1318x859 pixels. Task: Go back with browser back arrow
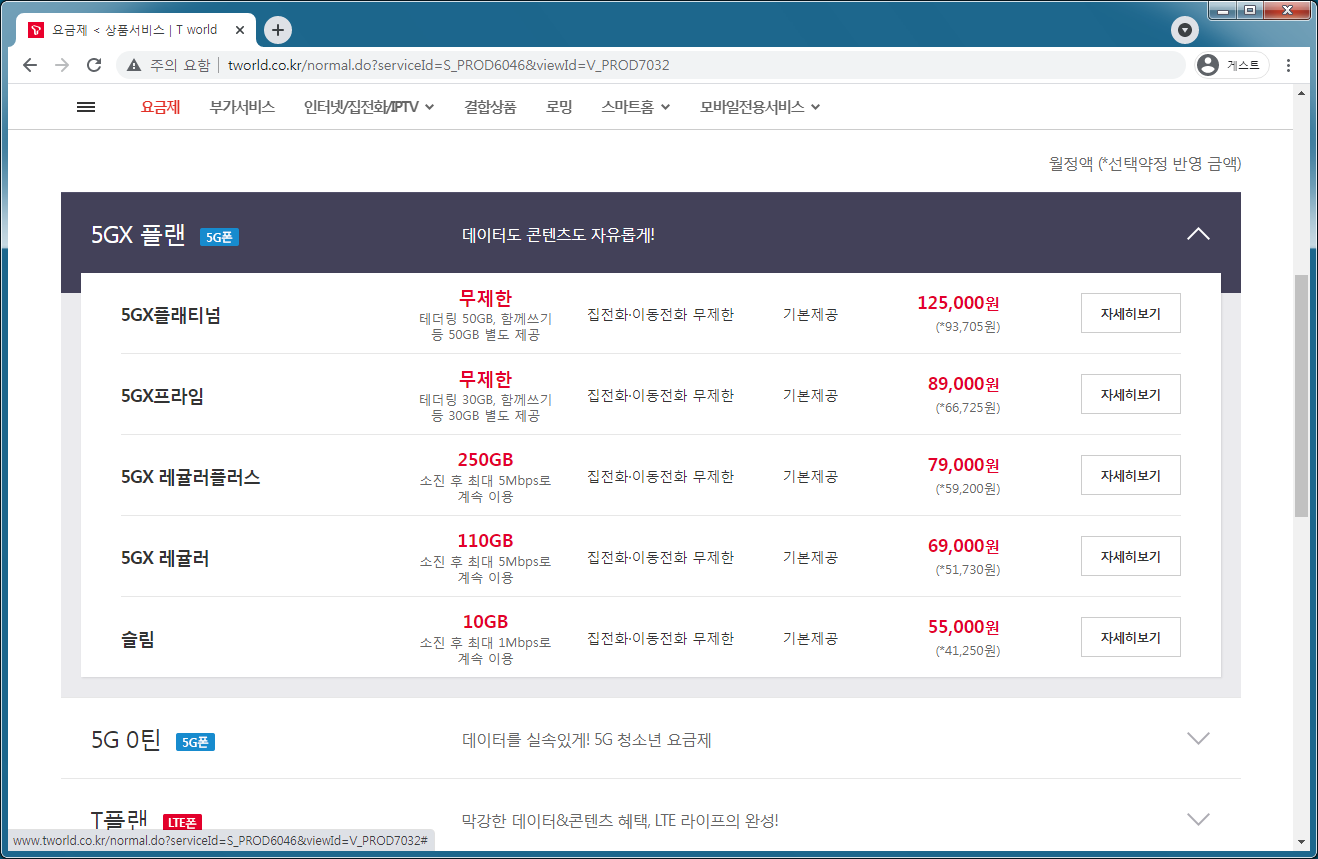coord(30,65)
